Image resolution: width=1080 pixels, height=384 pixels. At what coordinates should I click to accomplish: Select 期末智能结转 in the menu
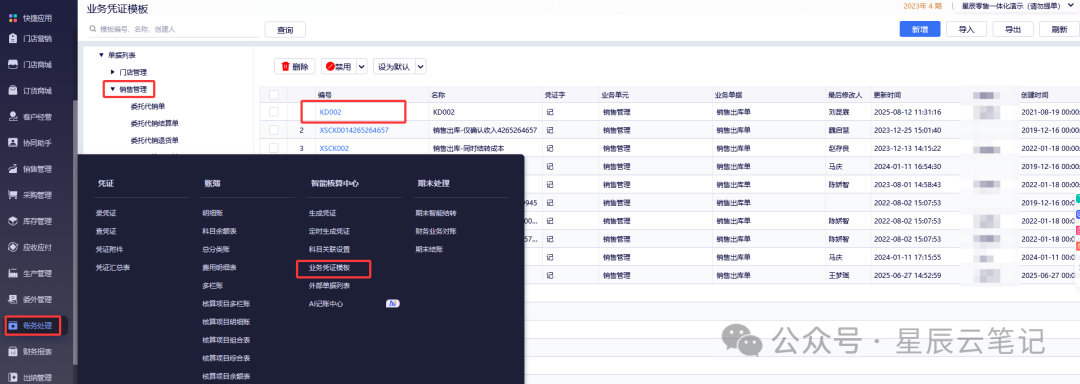[x=435, y=213]
